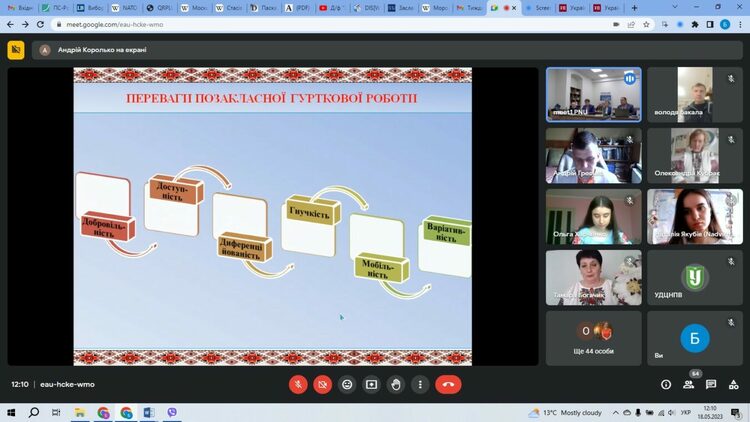
Task: Leave the call with the red hang-up button
Action: pos(448,384)
